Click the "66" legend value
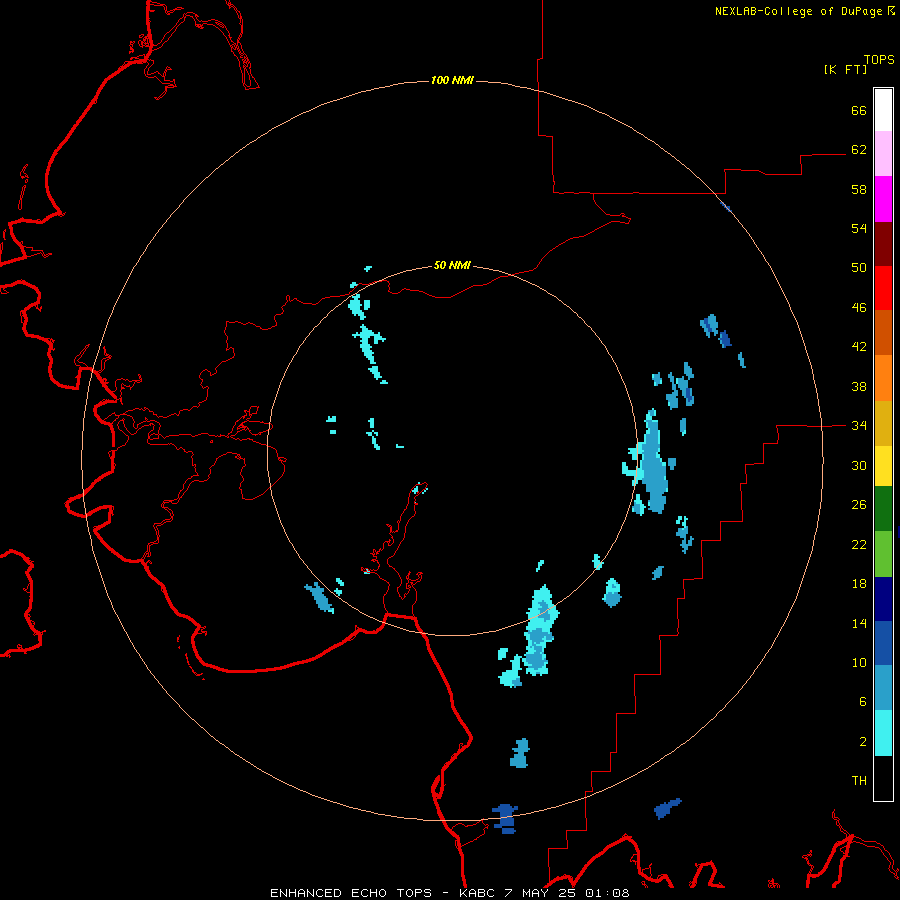Screen dimensions: 900x900 click(x=859, y=110)
